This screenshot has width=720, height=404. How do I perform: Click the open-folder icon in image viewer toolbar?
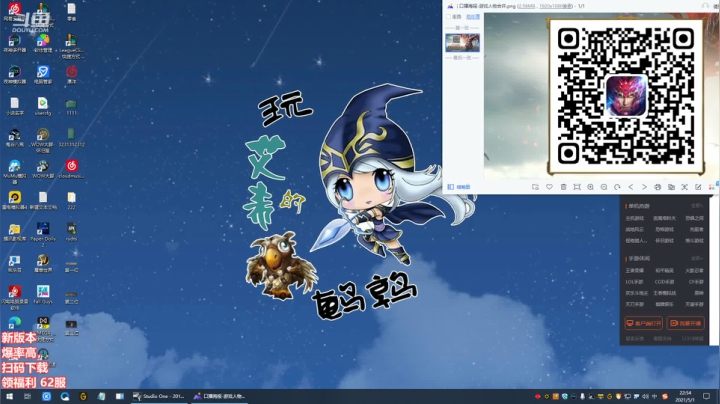coord(535,187)
